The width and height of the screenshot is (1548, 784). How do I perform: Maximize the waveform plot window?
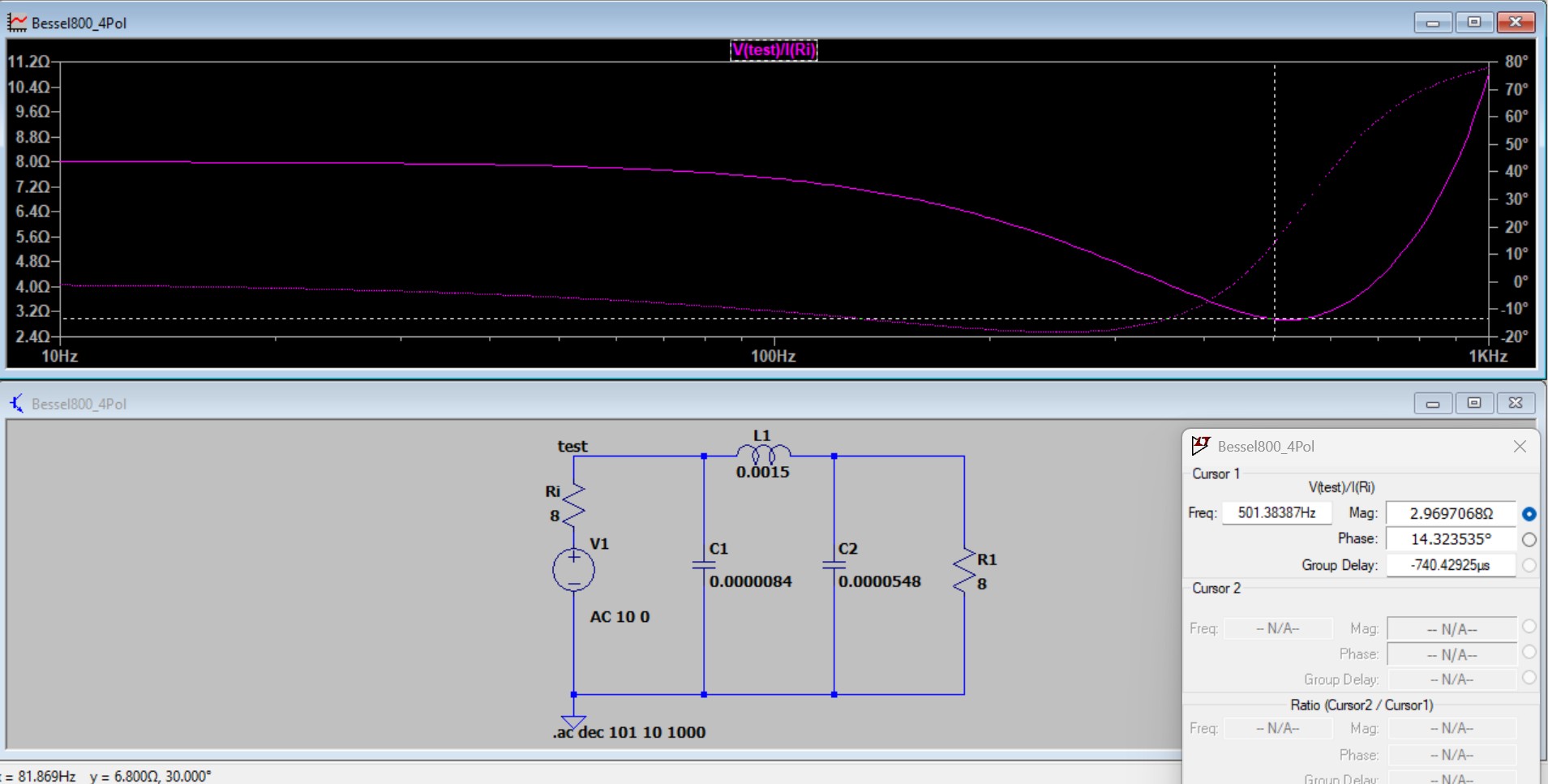(x=1473, y=23)
